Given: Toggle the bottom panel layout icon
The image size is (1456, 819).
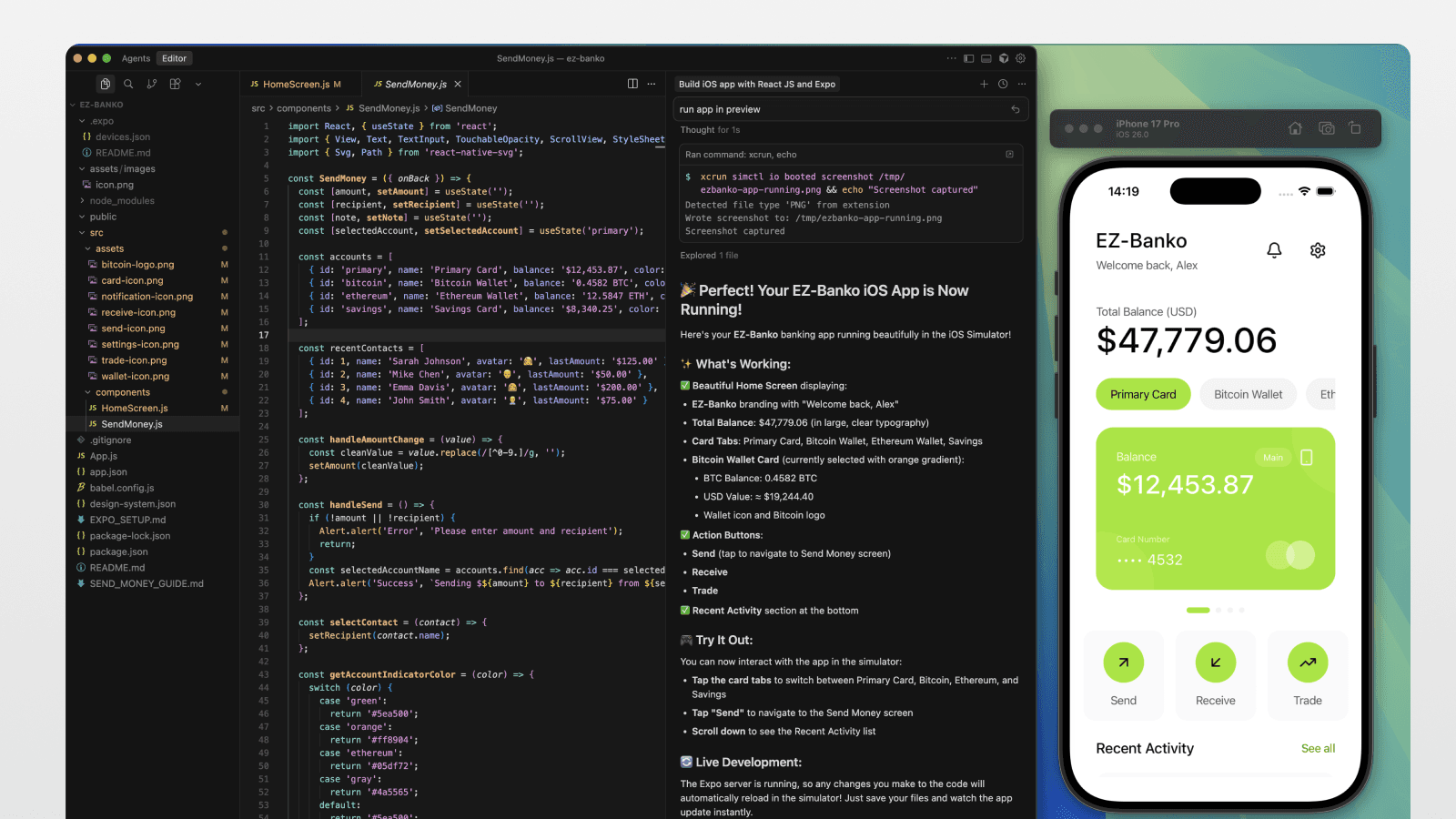Looking at the screenshot, I should [x=986, y=57].
